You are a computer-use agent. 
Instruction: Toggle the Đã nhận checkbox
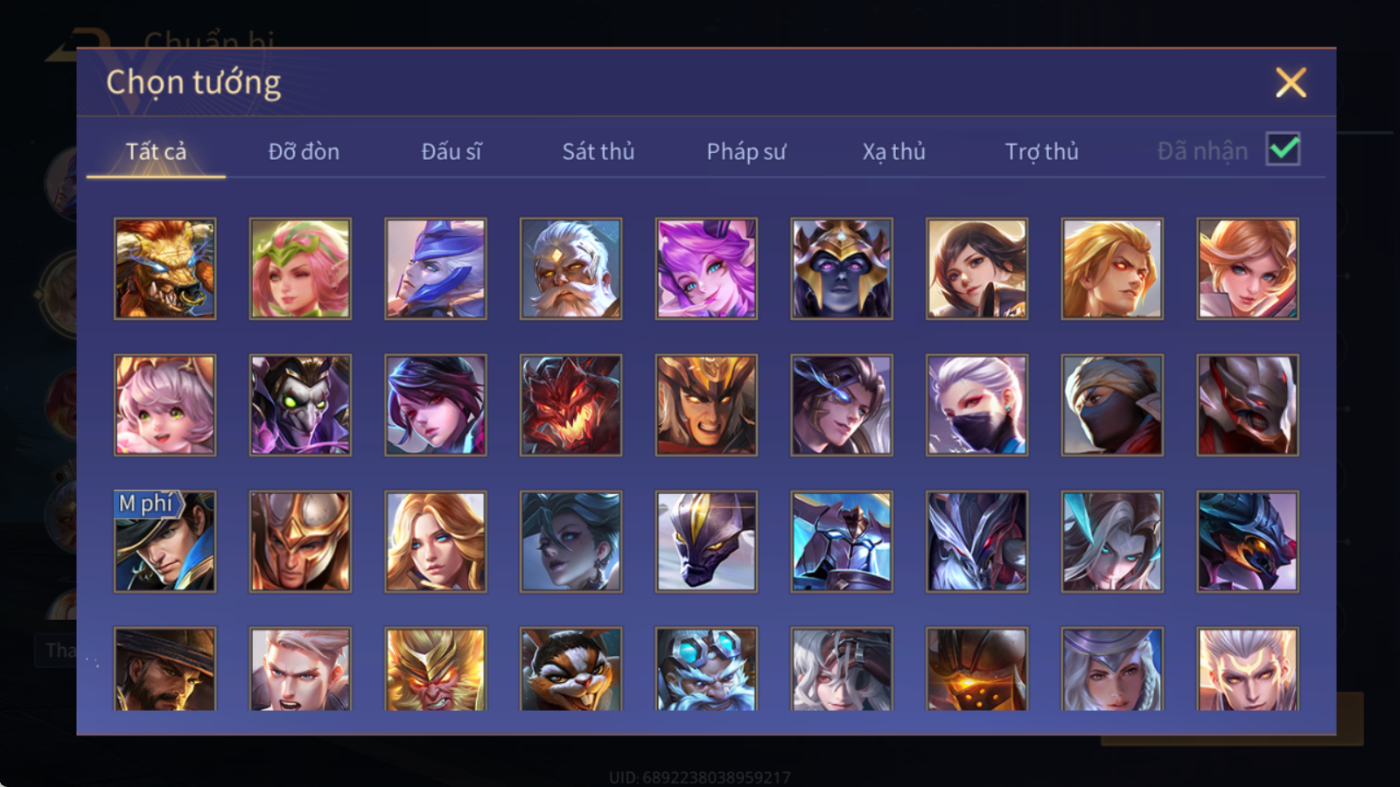pos(1283,150)
